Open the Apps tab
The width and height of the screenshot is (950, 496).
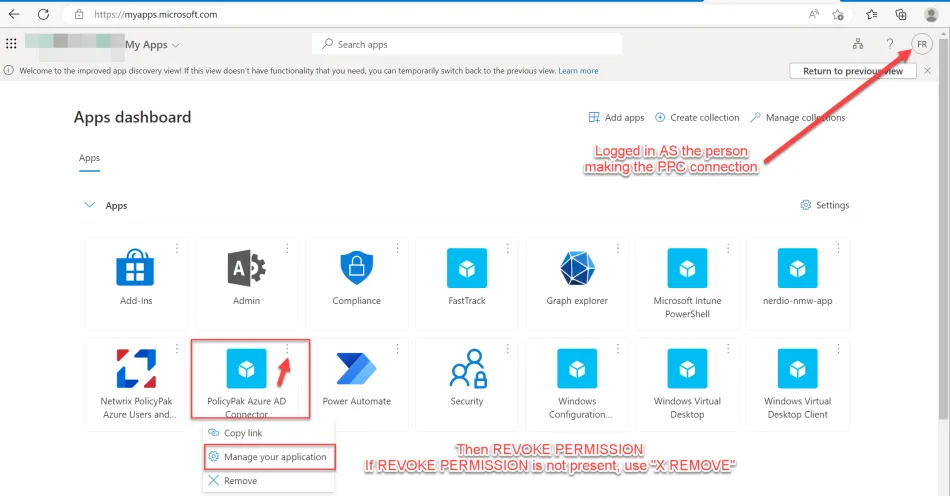(90, 158)
